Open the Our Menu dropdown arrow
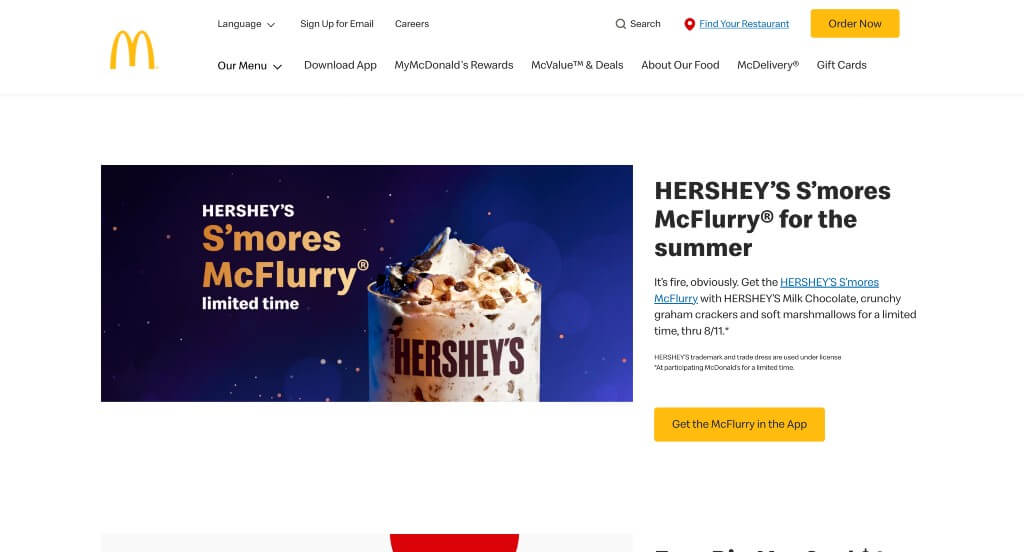The width and height of the screenshot is (1024, 552). tap(277, 67)
